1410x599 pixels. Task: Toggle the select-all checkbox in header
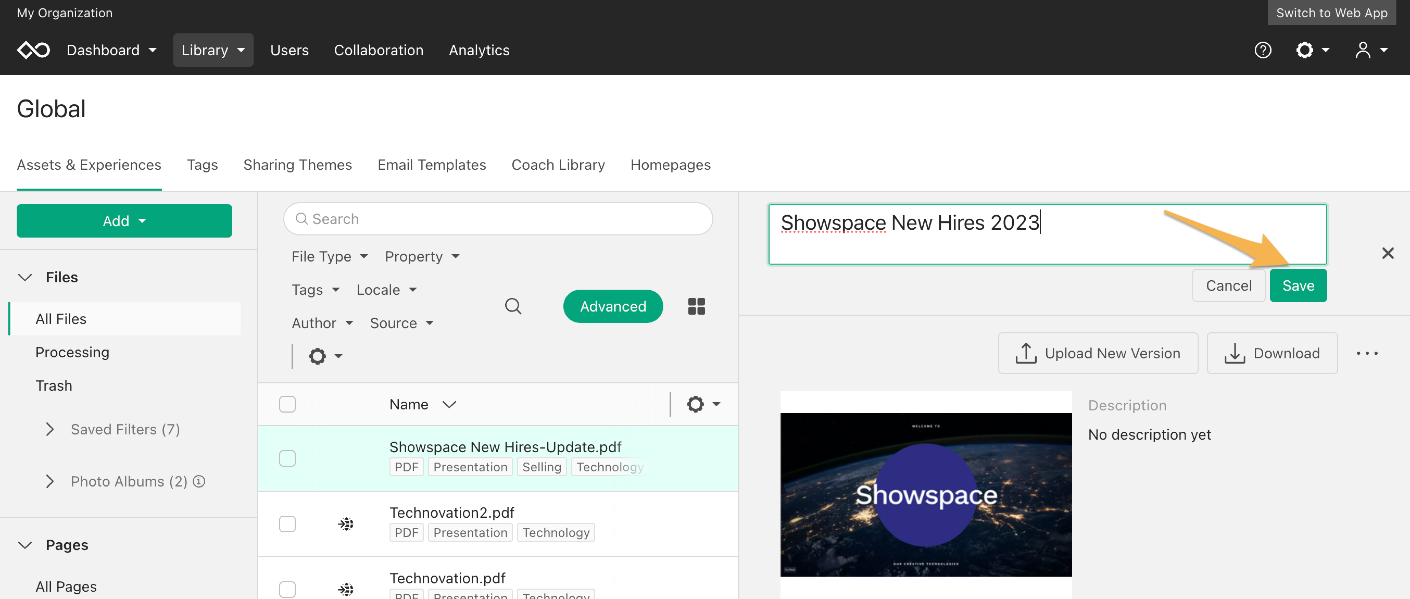point(287,404)
